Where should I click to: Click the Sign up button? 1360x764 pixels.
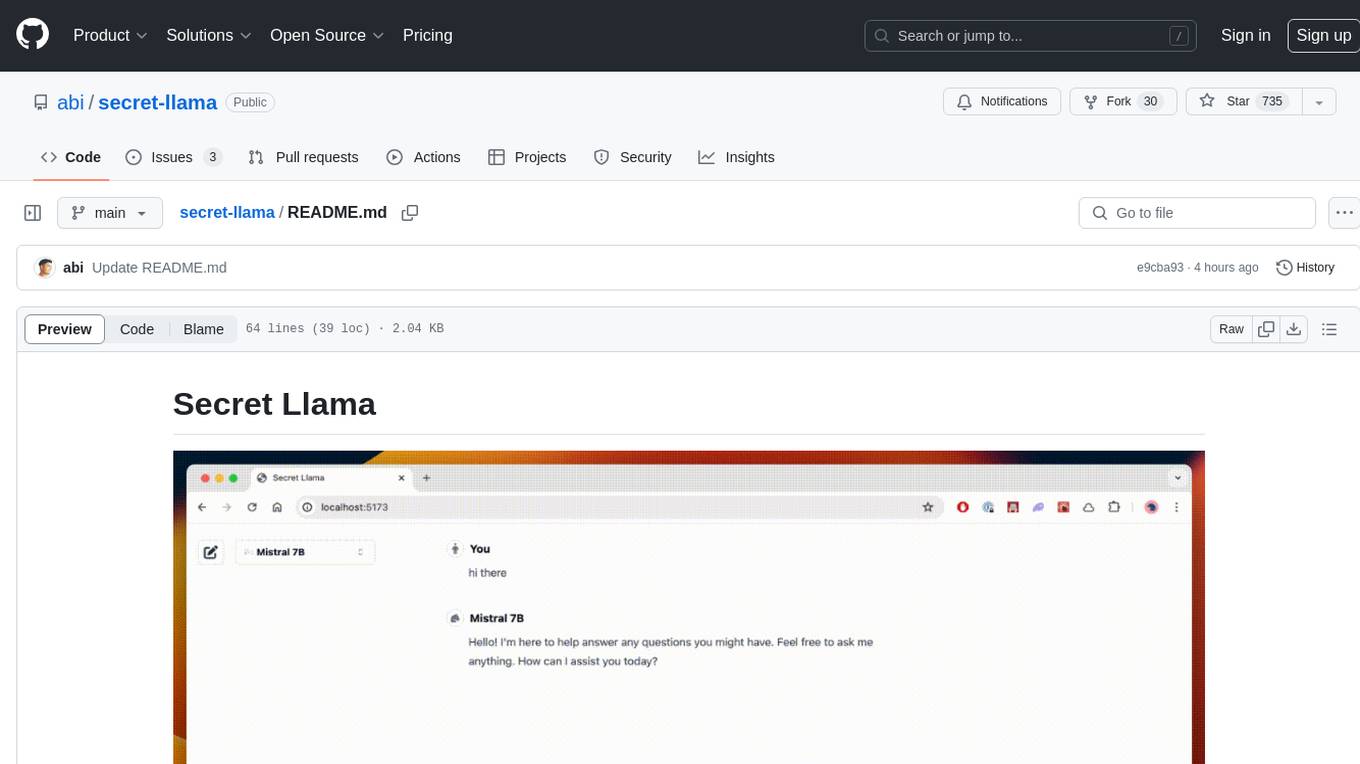tap(1323, 35)
